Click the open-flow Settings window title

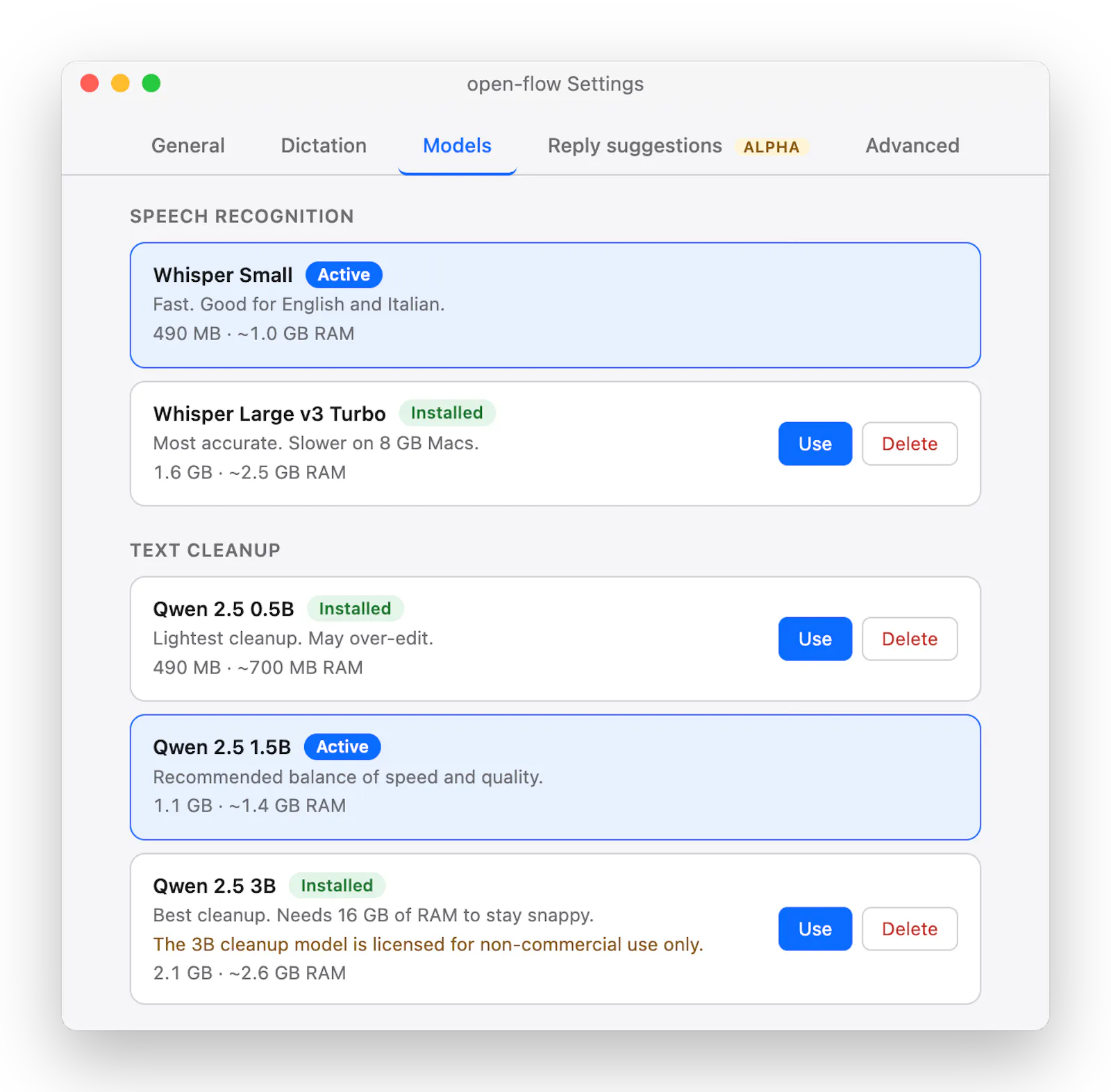(x=555, y=84)
